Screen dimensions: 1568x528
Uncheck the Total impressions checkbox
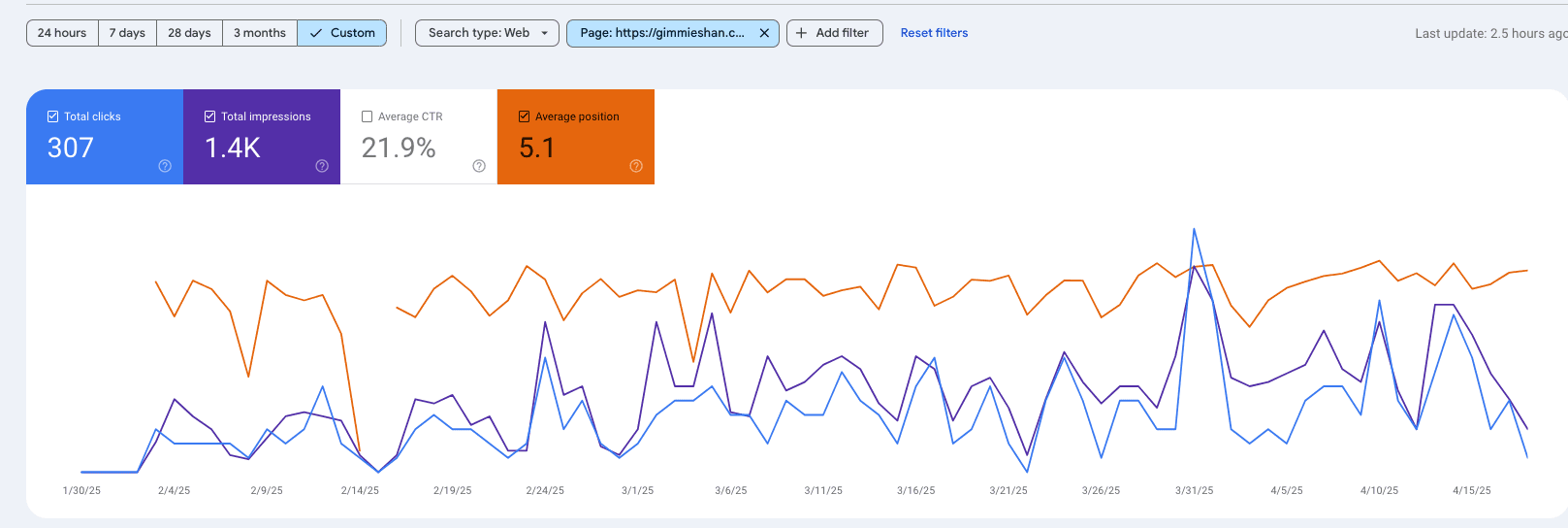(209, 116)
